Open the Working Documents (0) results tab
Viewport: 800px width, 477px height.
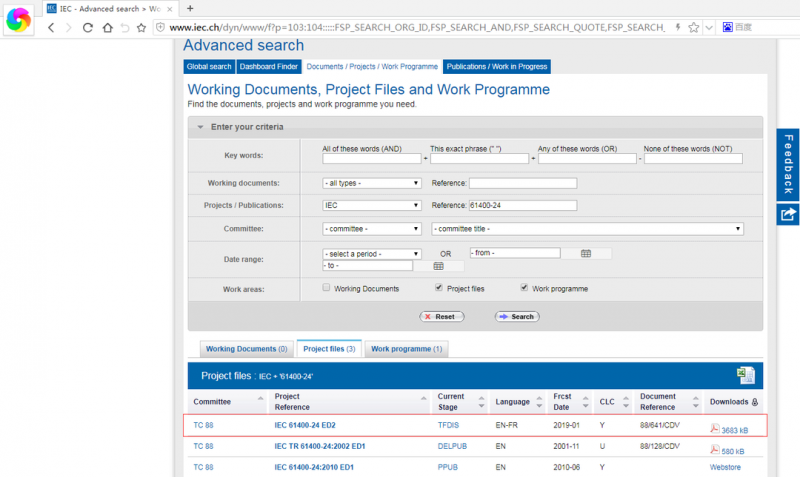(246, 349)
